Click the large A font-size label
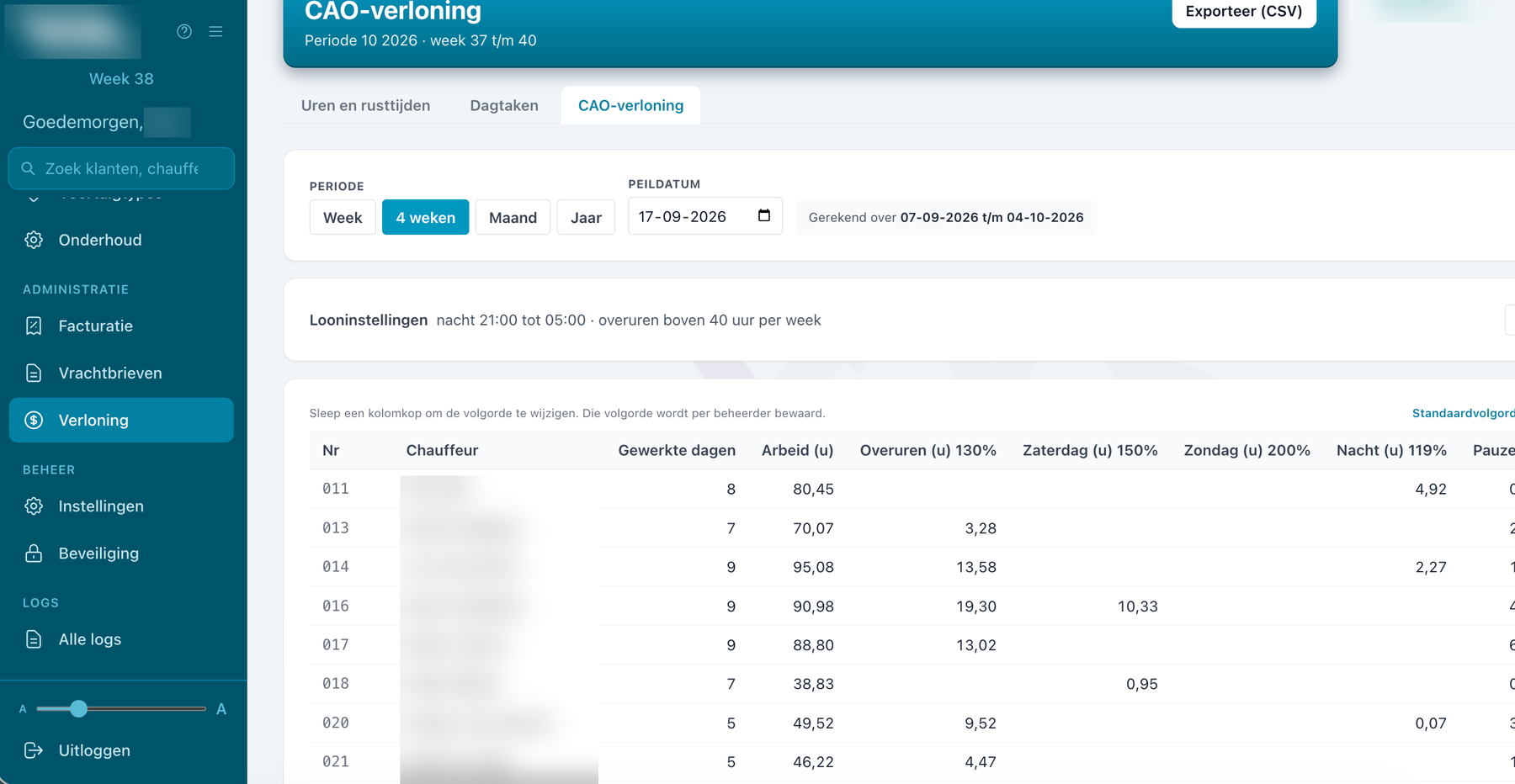 221,709
